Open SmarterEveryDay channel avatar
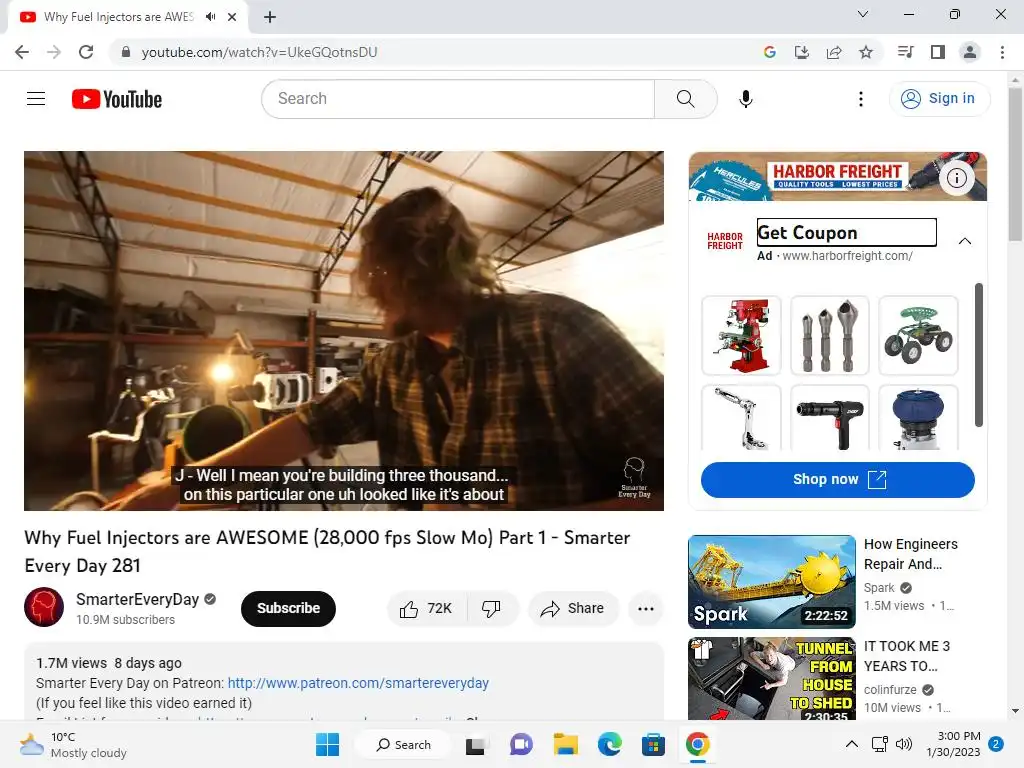Screen dimensions: 1024x768 point(44,607)
